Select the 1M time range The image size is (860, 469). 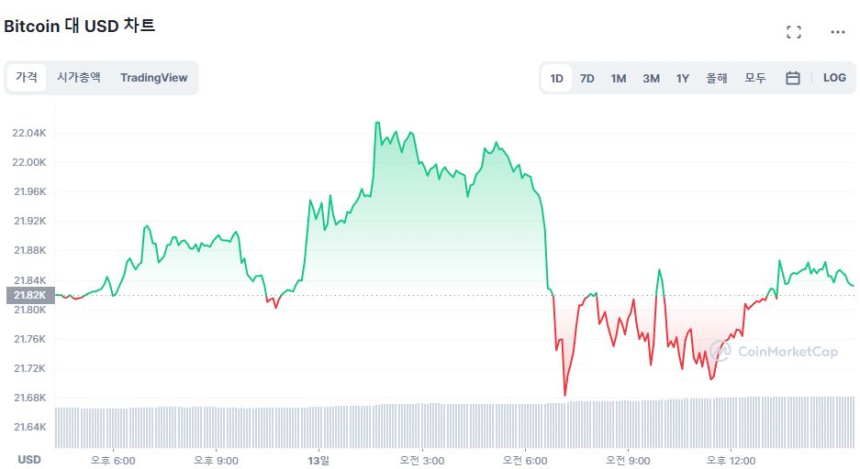point(618,78)
